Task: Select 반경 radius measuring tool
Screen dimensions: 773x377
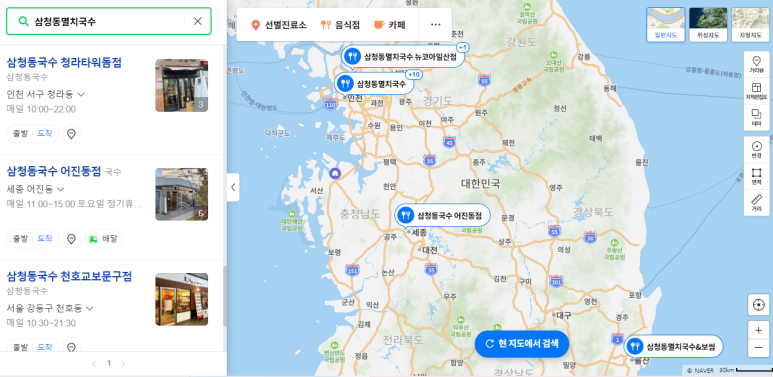Action: [x=756, y=150]
